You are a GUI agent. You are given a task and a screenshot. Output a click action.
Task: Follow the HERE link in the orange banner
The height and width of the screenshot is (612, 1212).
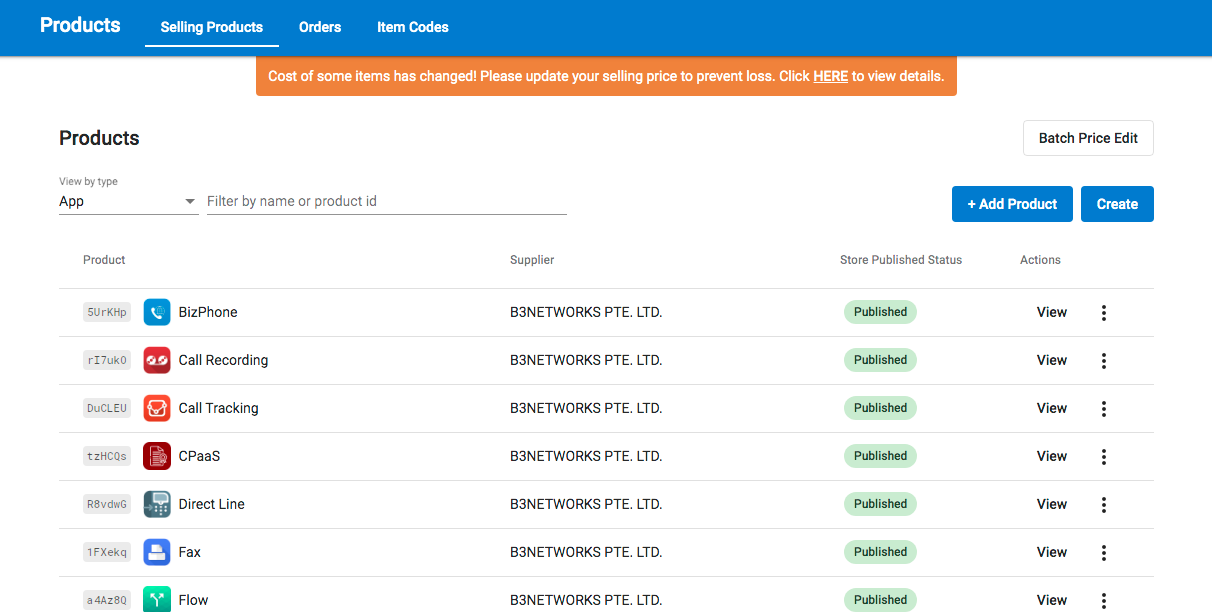(830, 76)
